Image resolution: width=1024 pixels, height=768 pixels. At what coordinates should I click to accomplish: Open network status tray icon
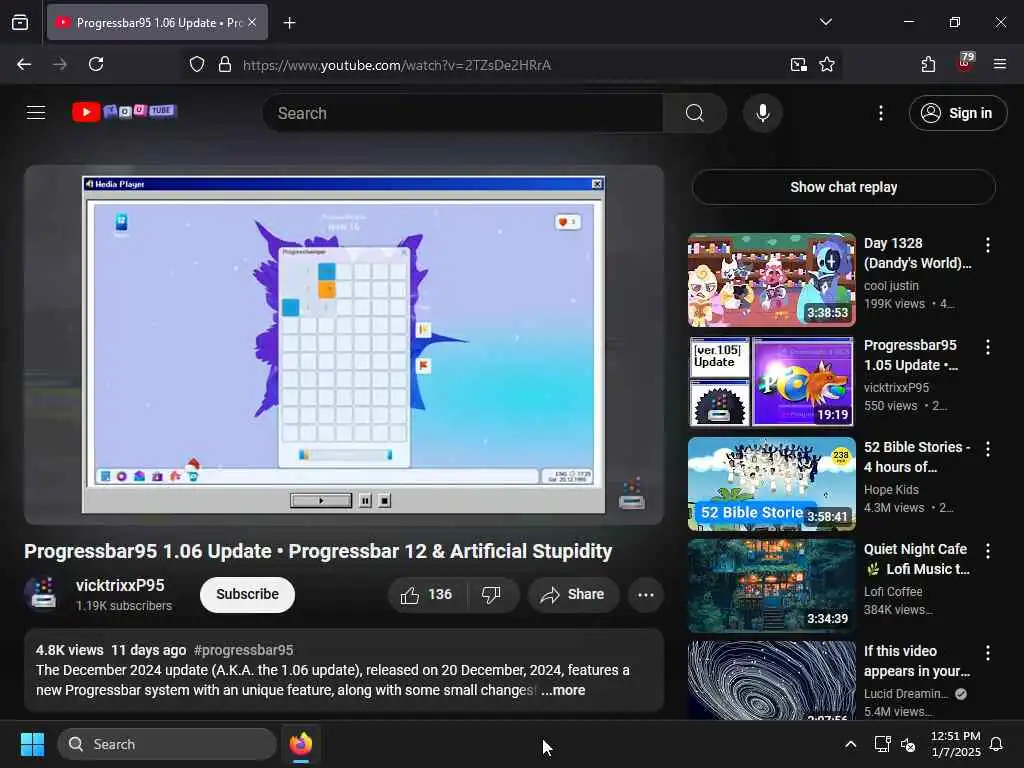[x=882, y=744]
